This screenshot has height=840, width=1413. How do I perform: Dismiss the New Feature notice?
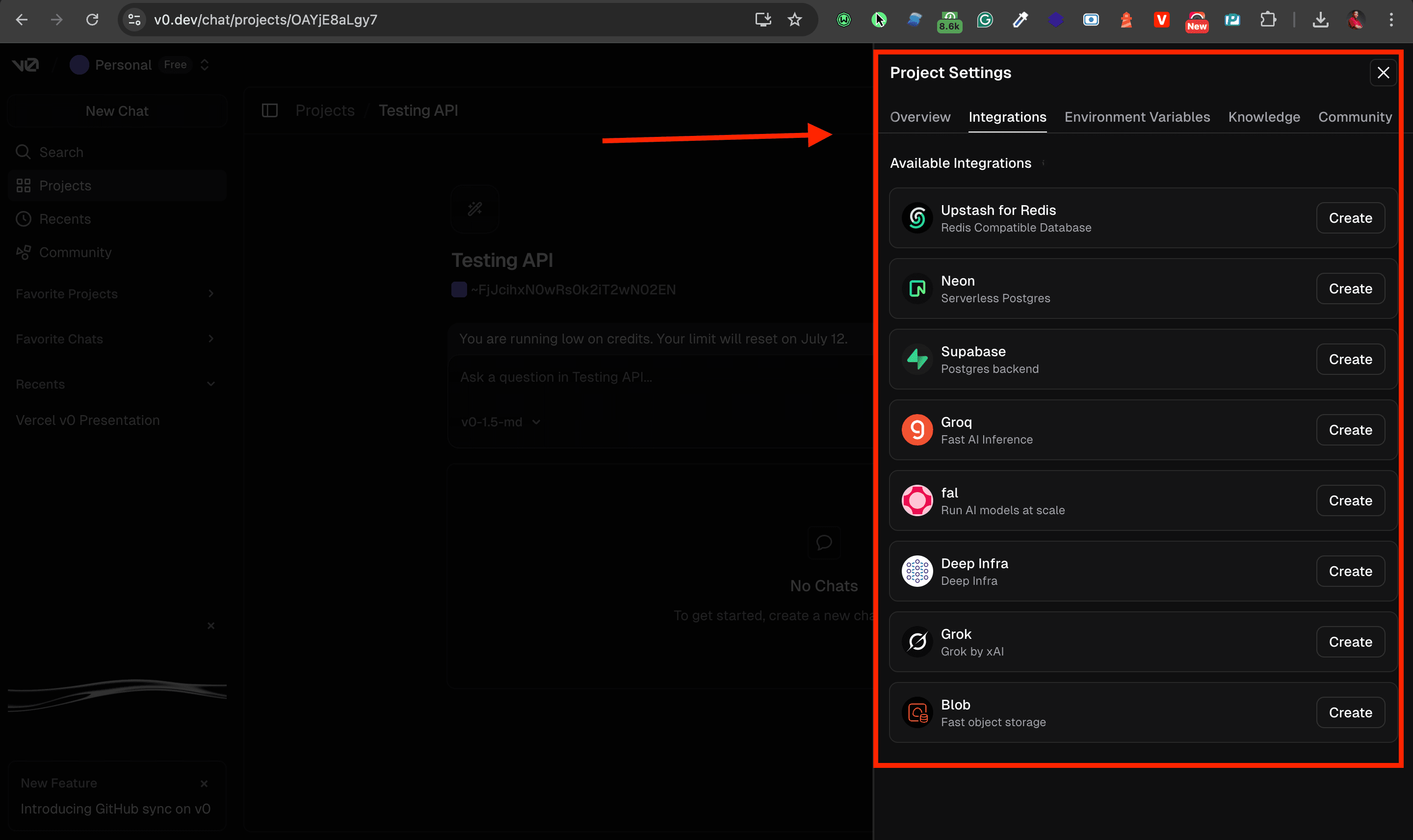coord(204,784)
